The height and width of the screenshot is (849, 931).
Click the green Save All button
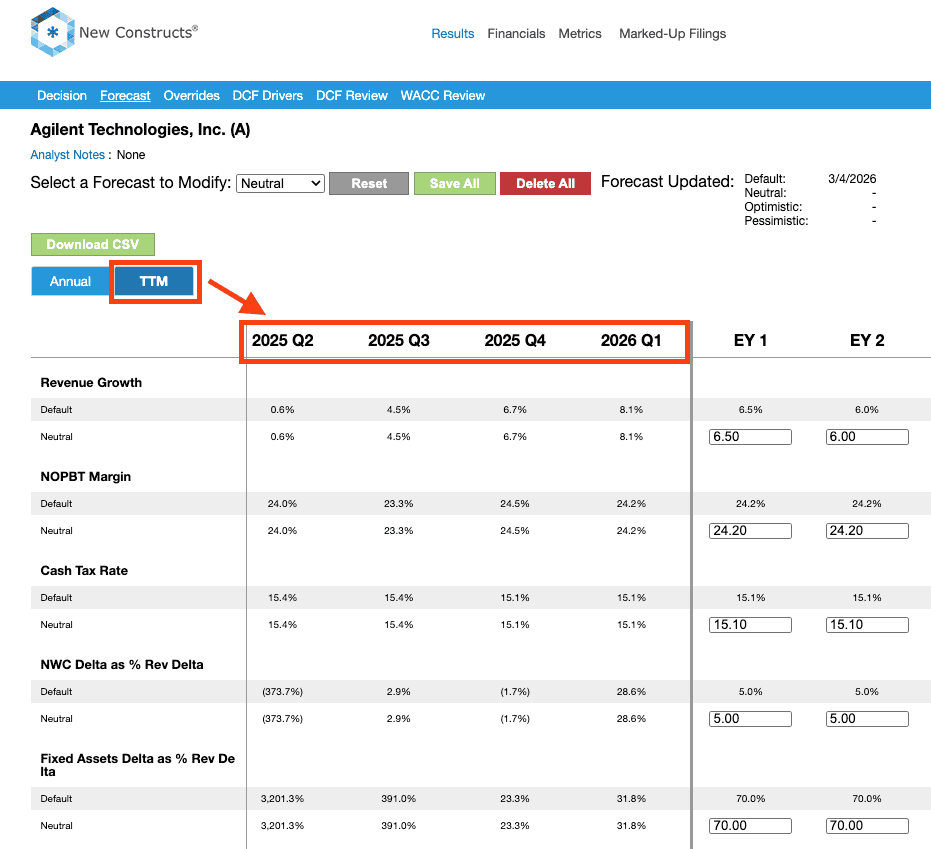pos(454,183)
